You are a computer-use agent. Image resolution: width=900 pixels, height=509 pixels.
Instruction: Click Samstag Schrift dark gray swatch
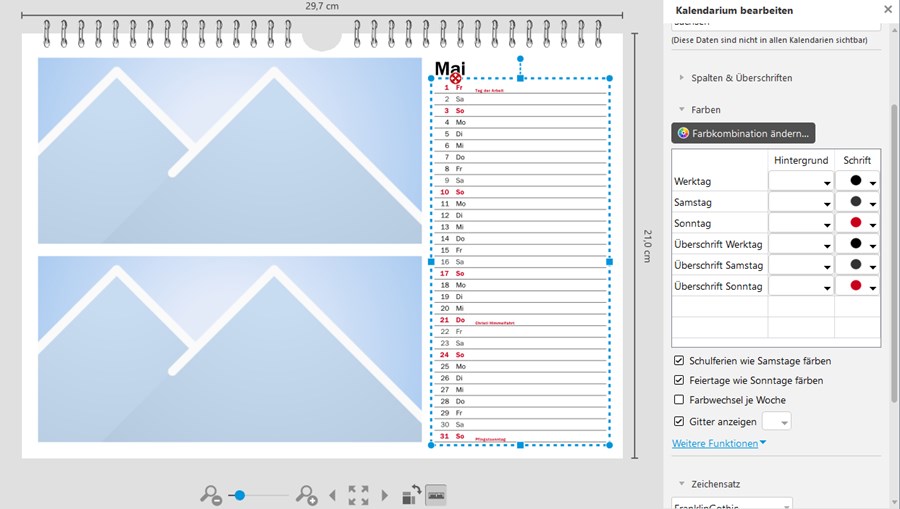(856, 201)
